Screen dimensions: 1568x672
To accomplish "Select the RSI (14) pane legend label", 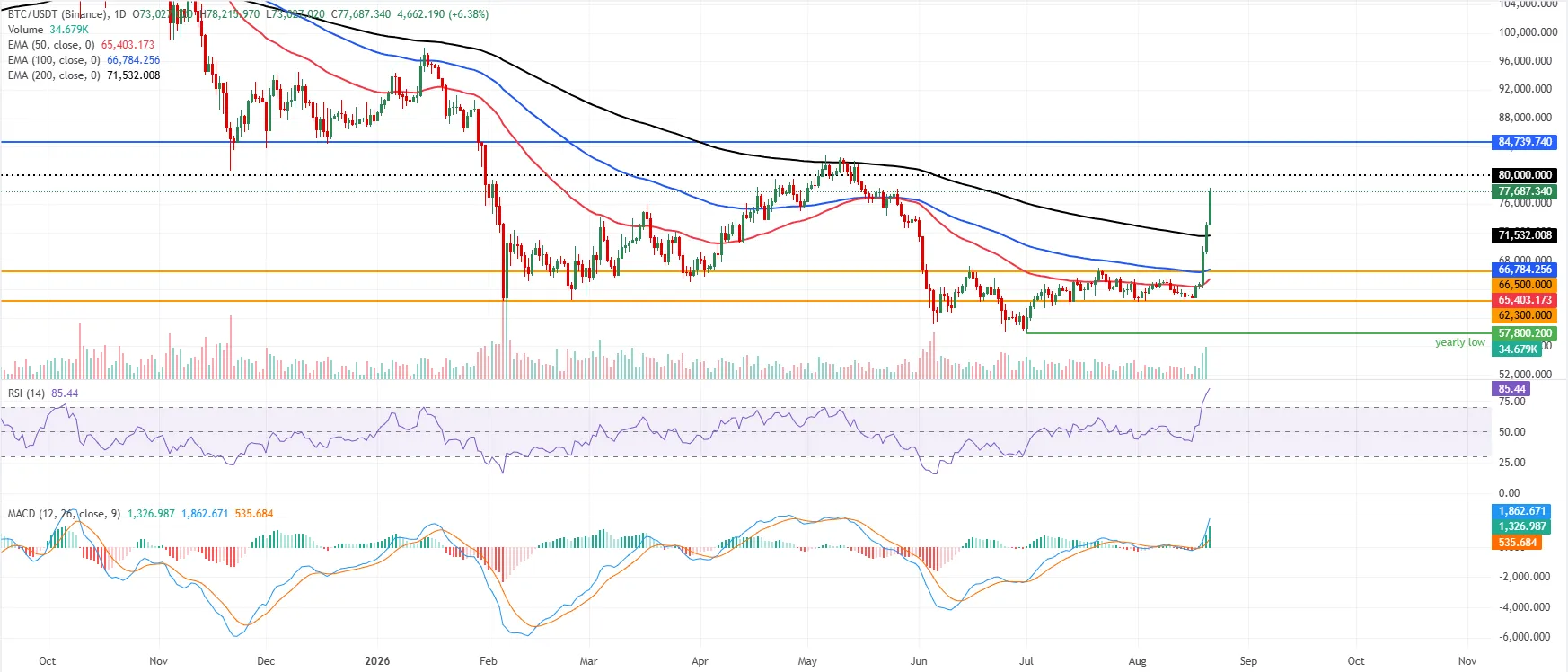I will click(x=26, y=393).
